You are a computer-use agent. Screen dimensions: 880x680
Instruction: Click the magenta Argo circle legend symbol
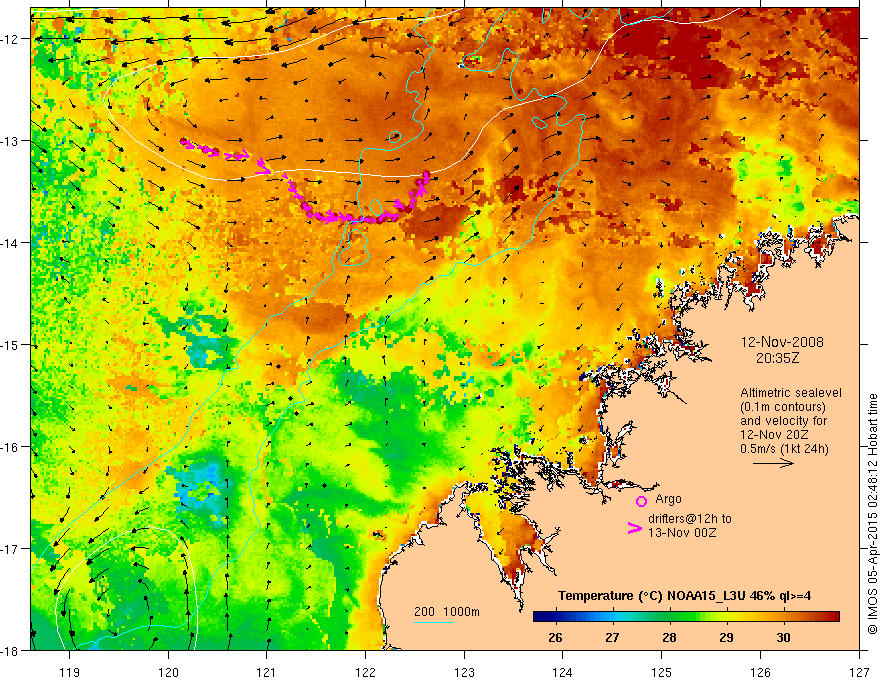point(641,501)
